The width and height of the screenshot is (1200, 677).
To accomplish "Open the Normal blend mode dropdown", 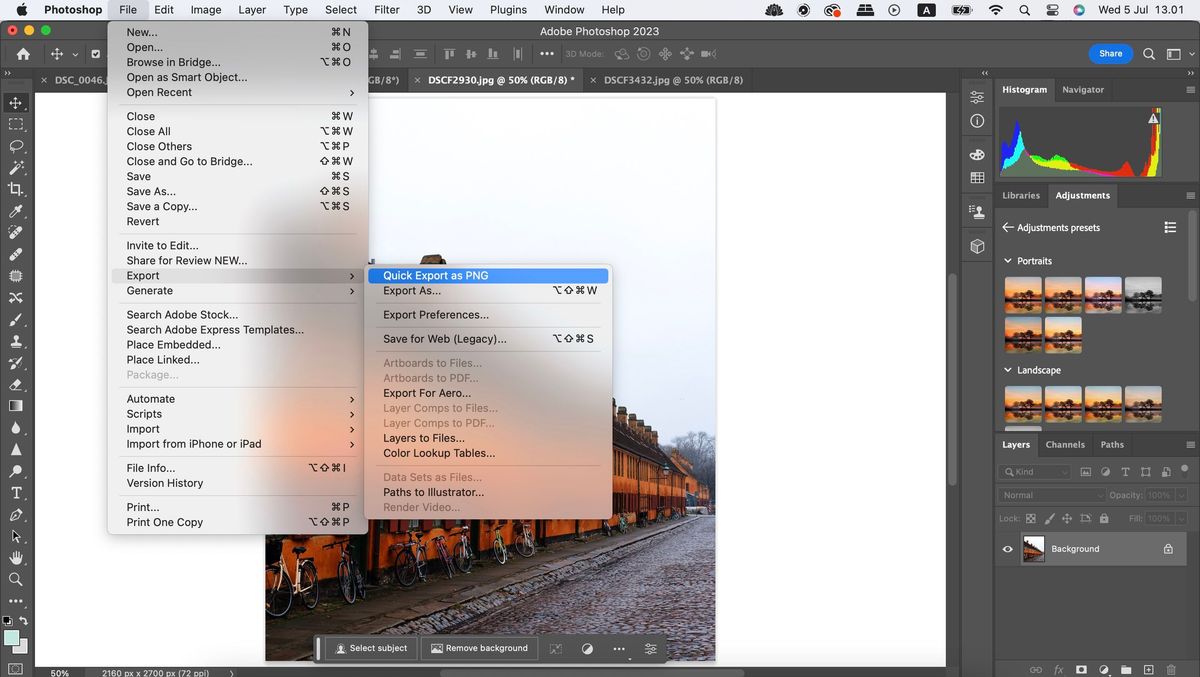I will click(x=1050, y=495).
